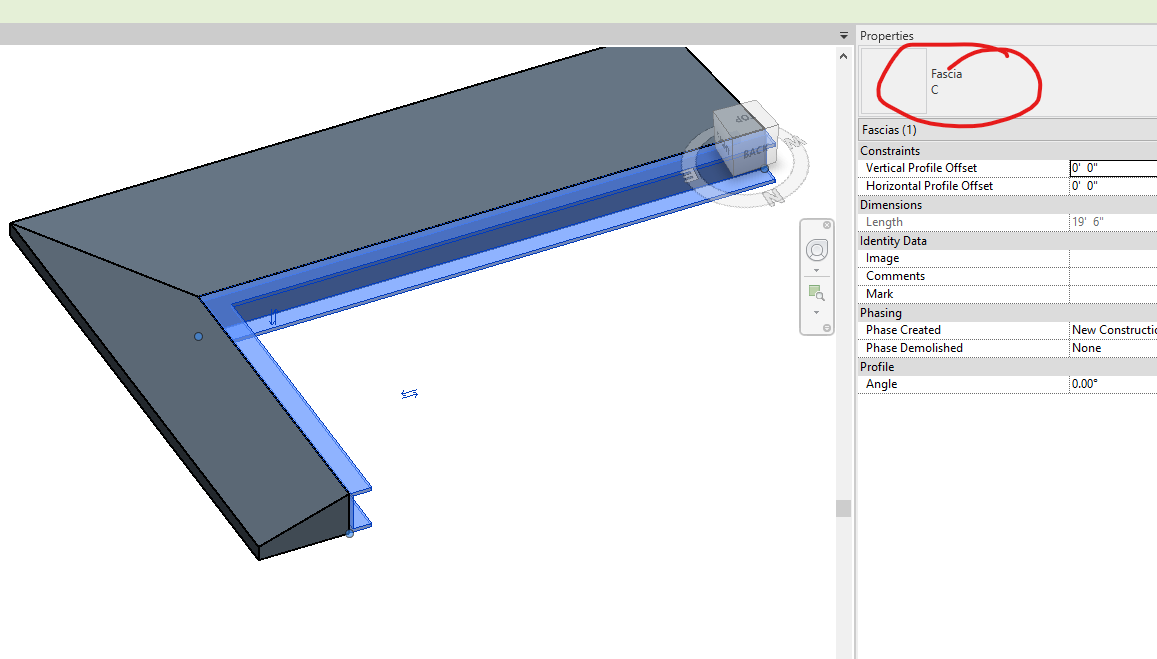Click the Length value 19' 6"
Image resolution: width=1157 pixels, height=659 pixels.
(x=1113, y=222)
